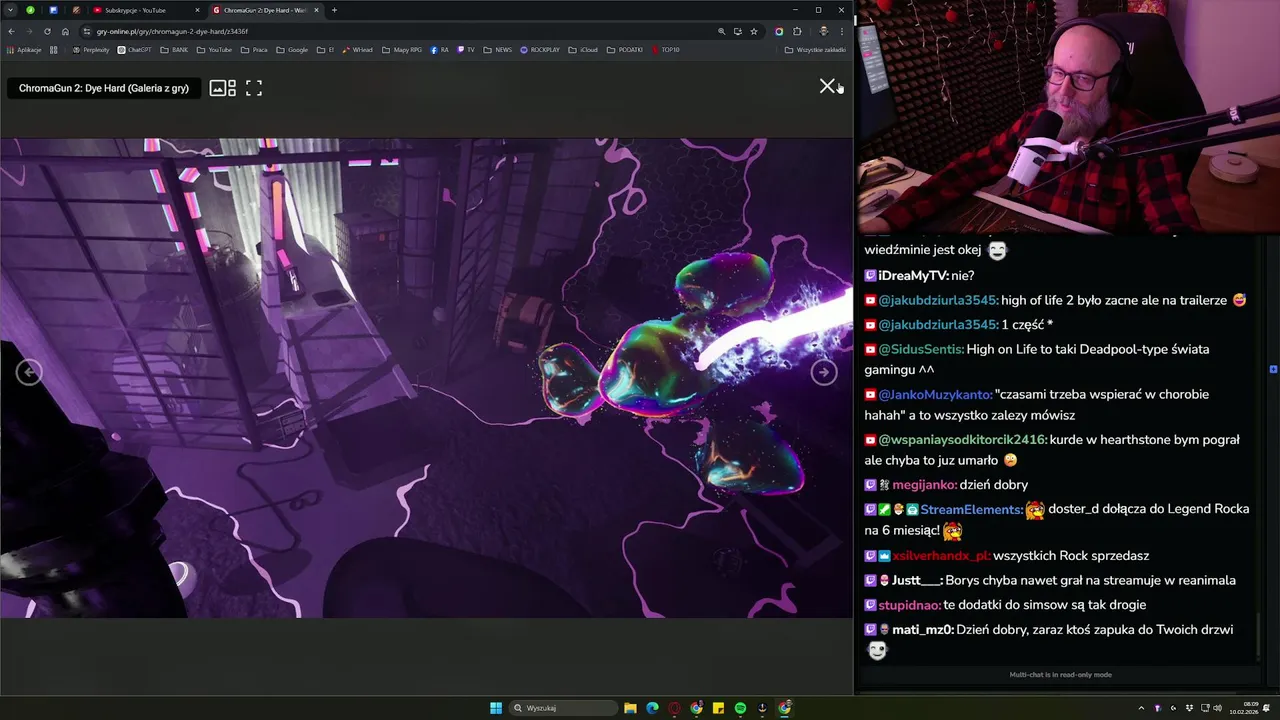Click the Wyszukaj taskbar search box
This screenshot has height=720, width=1280.
(562, 708)
